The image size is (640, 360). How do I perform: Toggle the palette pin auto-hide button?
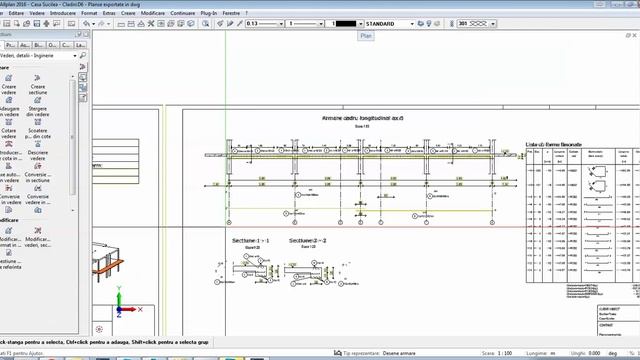pyautogui.click(x=79, y=34)
